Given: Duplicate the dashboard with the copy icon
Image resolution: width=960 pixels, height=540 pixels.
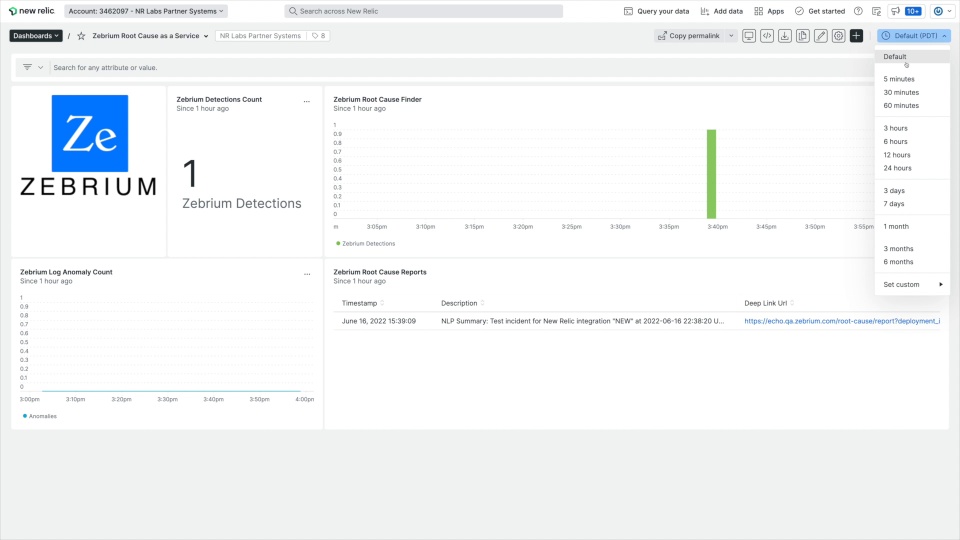Looking at the screenshot, I should 803,36.
